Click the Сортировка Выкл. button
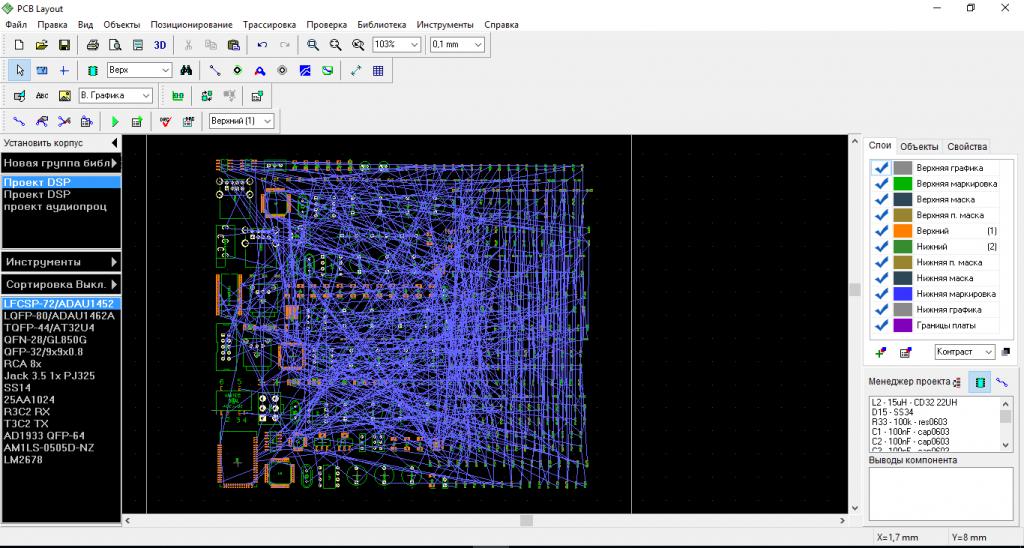This screenshot has width=1024, height=548. pyautogui.click(x=60, y=285)
